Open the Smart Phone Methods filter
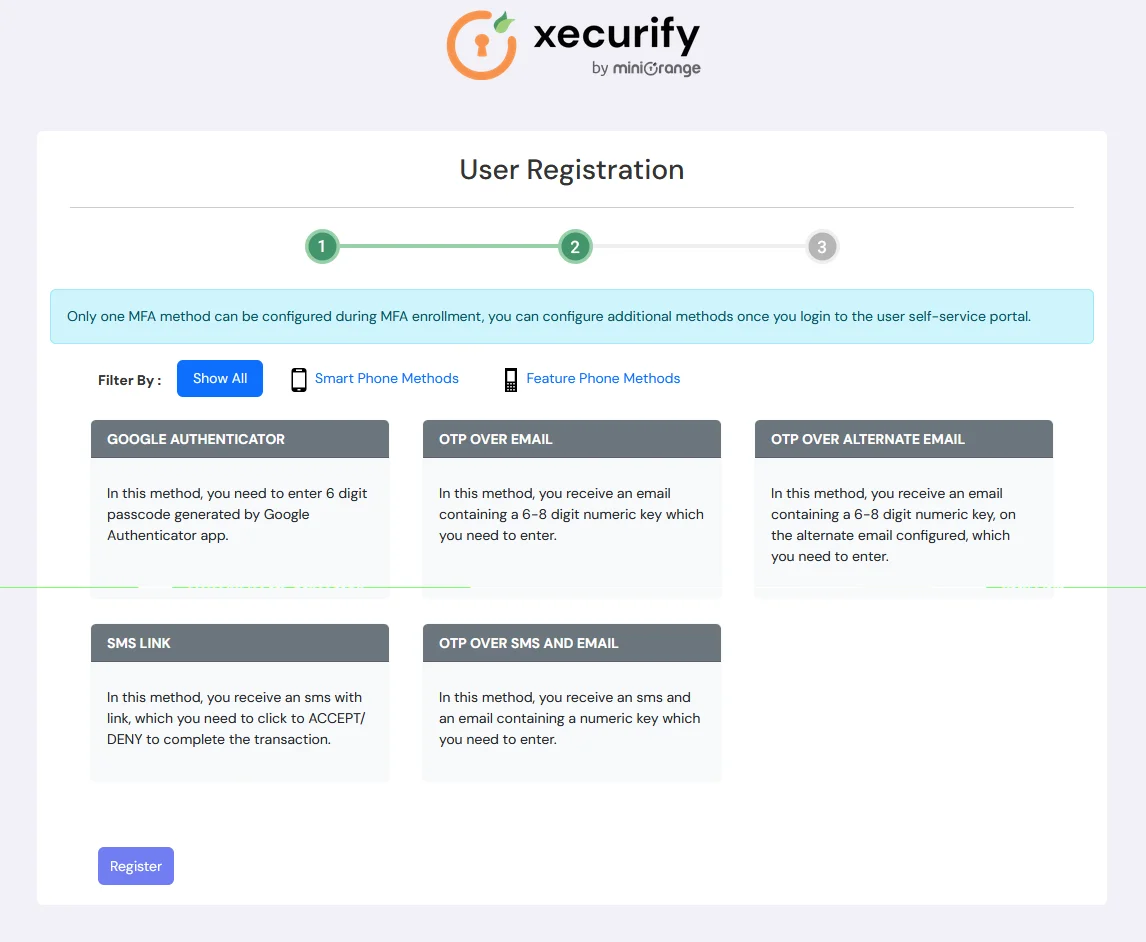 [x=386, y=378]
